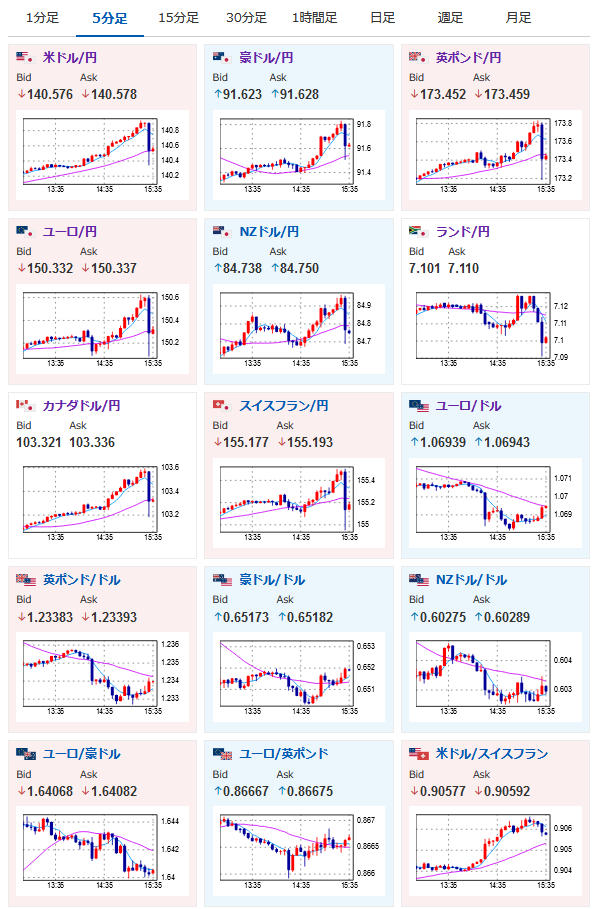Switch to the 1分足 tab

click(42, 18)
